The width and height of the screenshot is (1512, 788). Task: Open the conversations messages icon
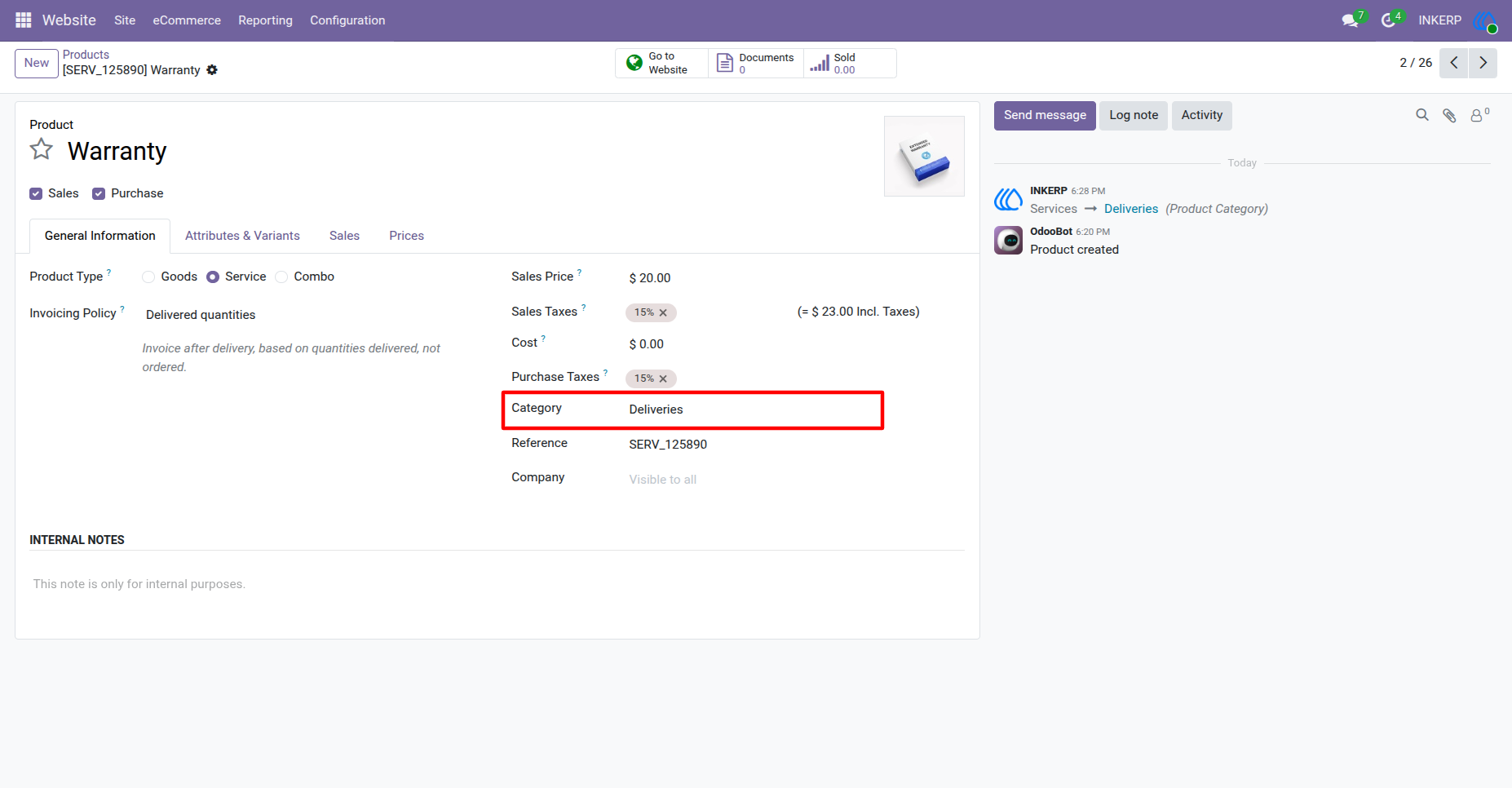(x=1351, y=20)
